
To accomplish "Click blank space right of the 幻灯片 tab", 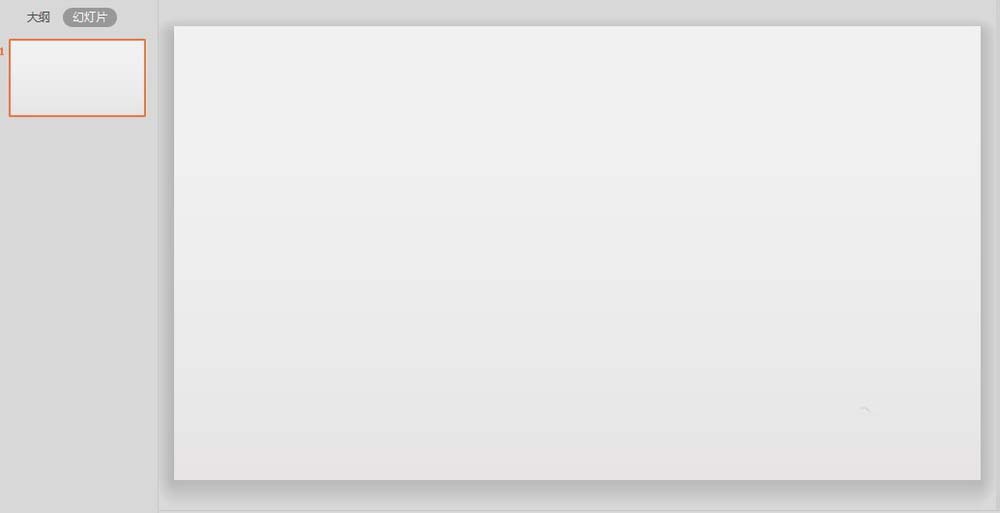I will (x=137, y=17).
